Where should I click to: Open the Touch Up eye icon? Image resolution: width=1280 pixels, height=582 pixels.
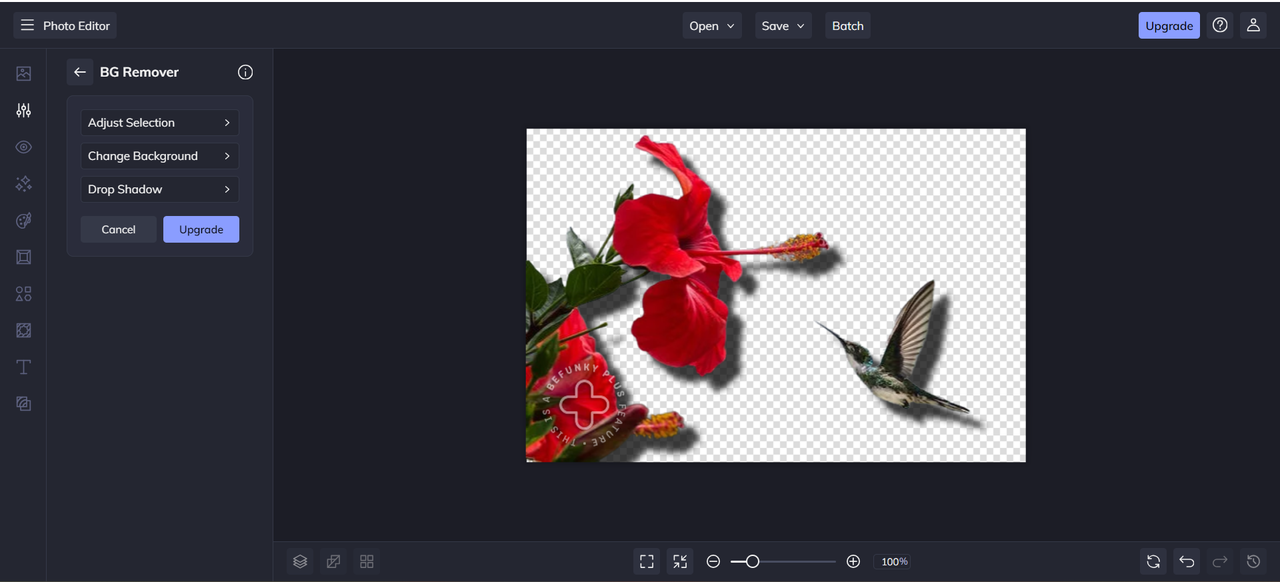(x=24, y=147)
